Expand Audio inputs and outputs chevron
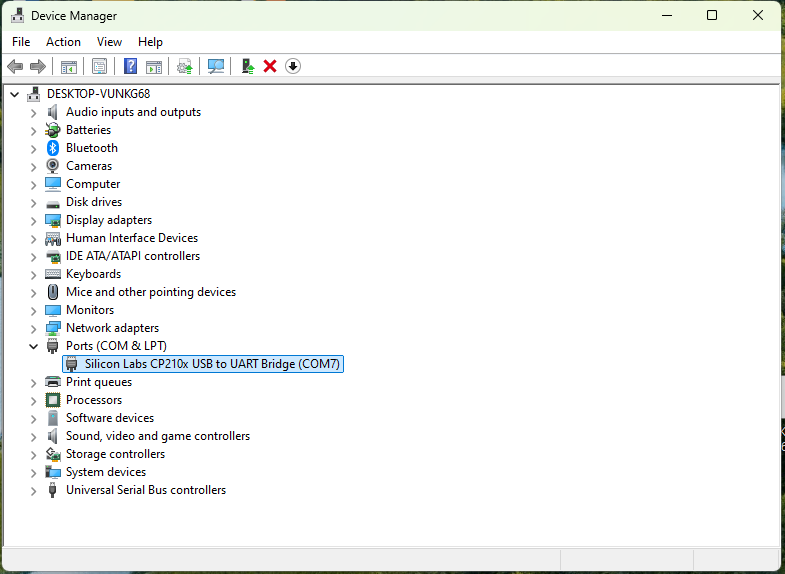The height and width of the screenshot is (574, 785). (34, 113)
